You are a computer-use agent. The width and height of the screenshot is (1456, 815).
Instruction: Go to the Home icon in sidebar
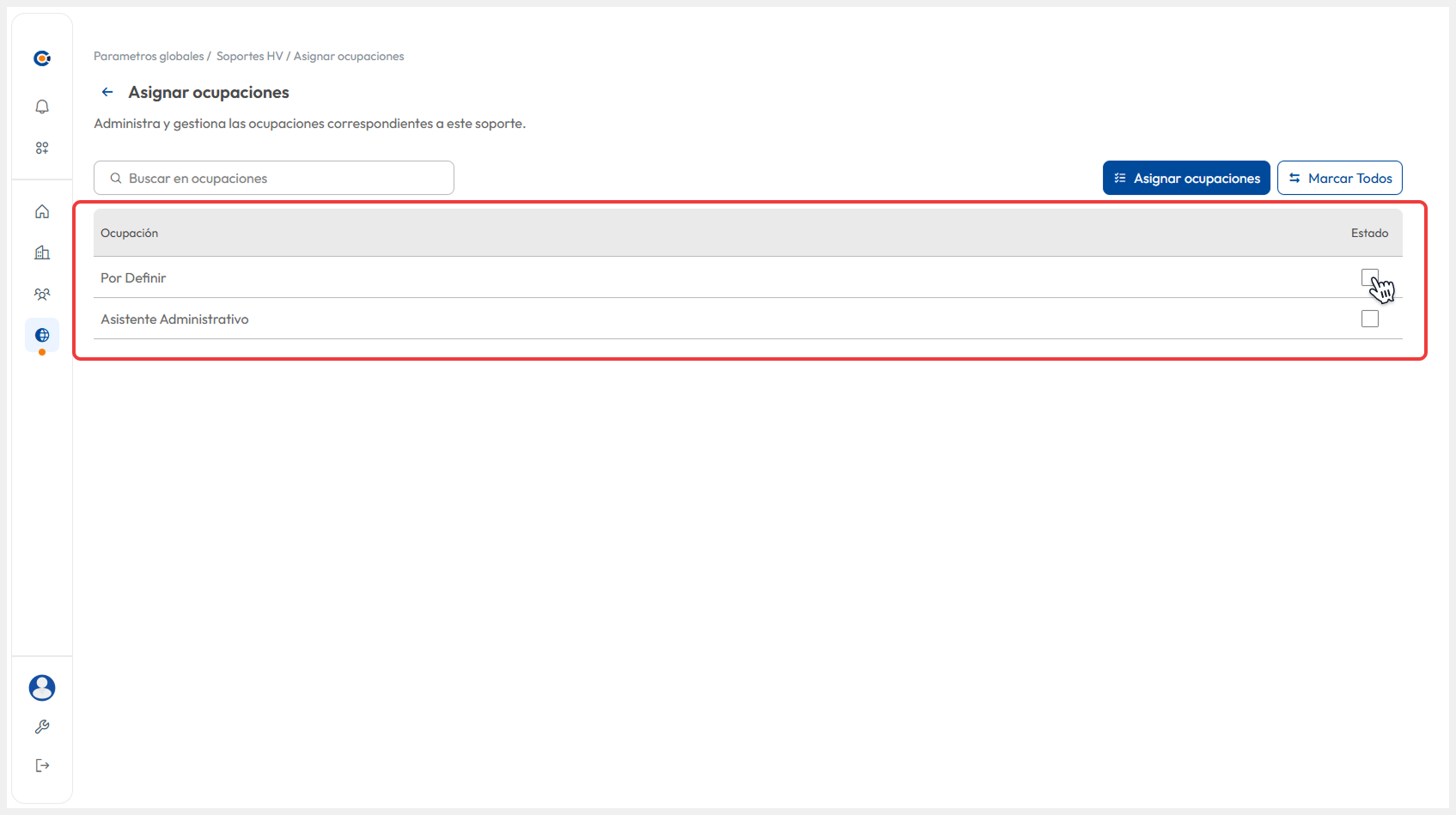point(42,211)
